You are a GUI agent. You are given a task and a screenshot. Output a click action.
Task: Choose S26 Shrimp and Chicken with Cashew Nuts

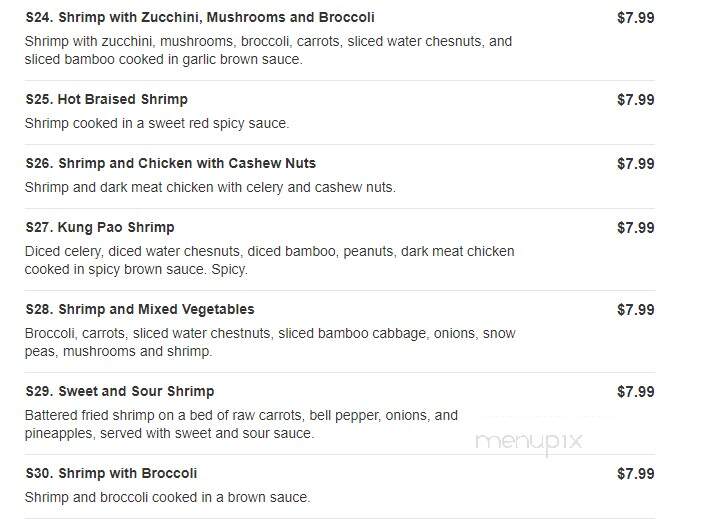[171, 164]
